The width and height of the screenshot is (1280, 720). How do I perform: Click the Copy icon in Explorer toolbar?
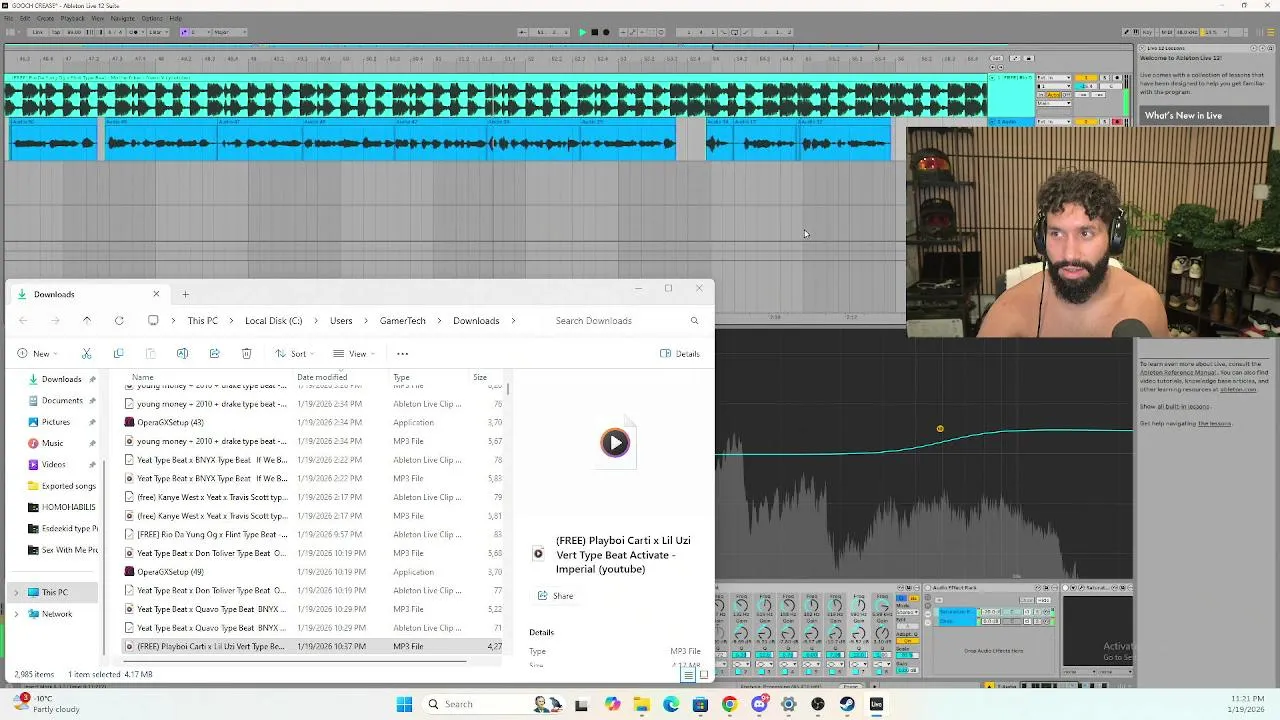118,353
